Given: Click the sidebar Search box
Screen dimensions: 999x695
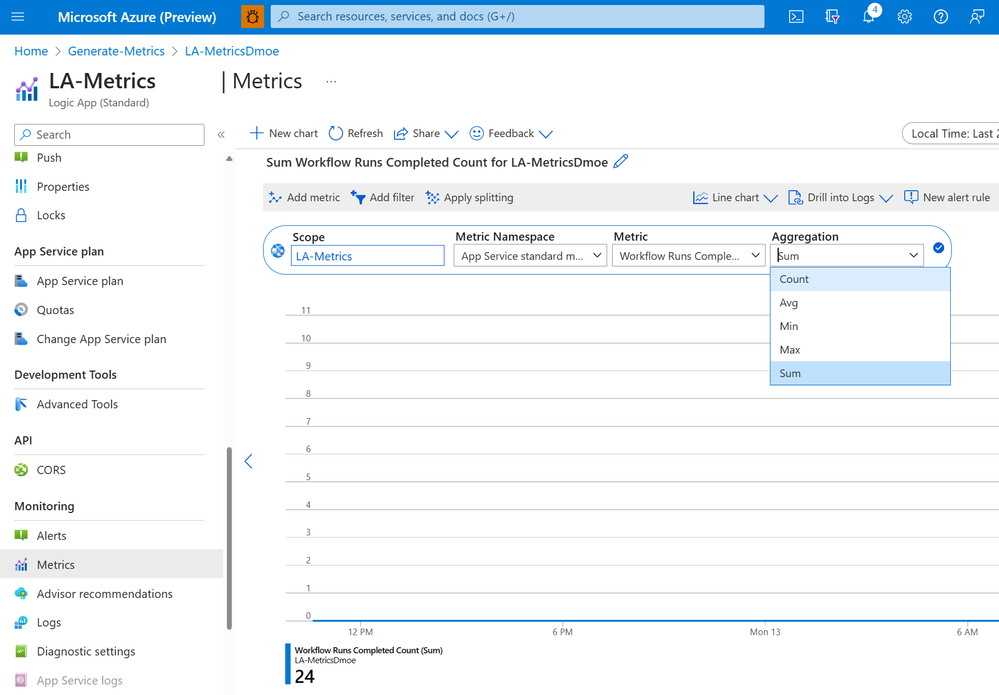Looking at the screenshot, I should click(x=110, y=134).
